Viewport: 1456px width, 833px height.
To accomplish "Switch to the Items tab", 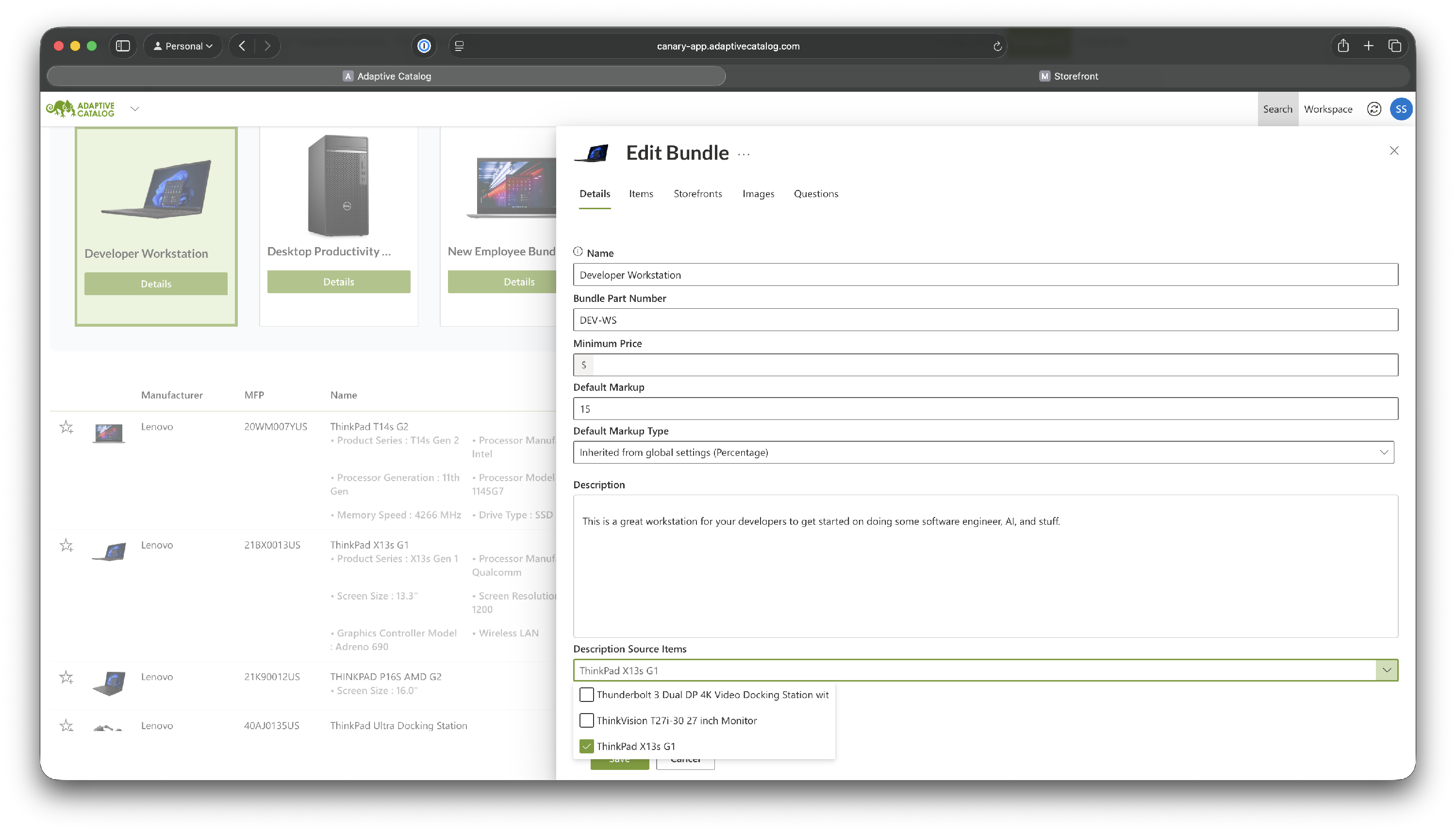I will coord(641,193).
